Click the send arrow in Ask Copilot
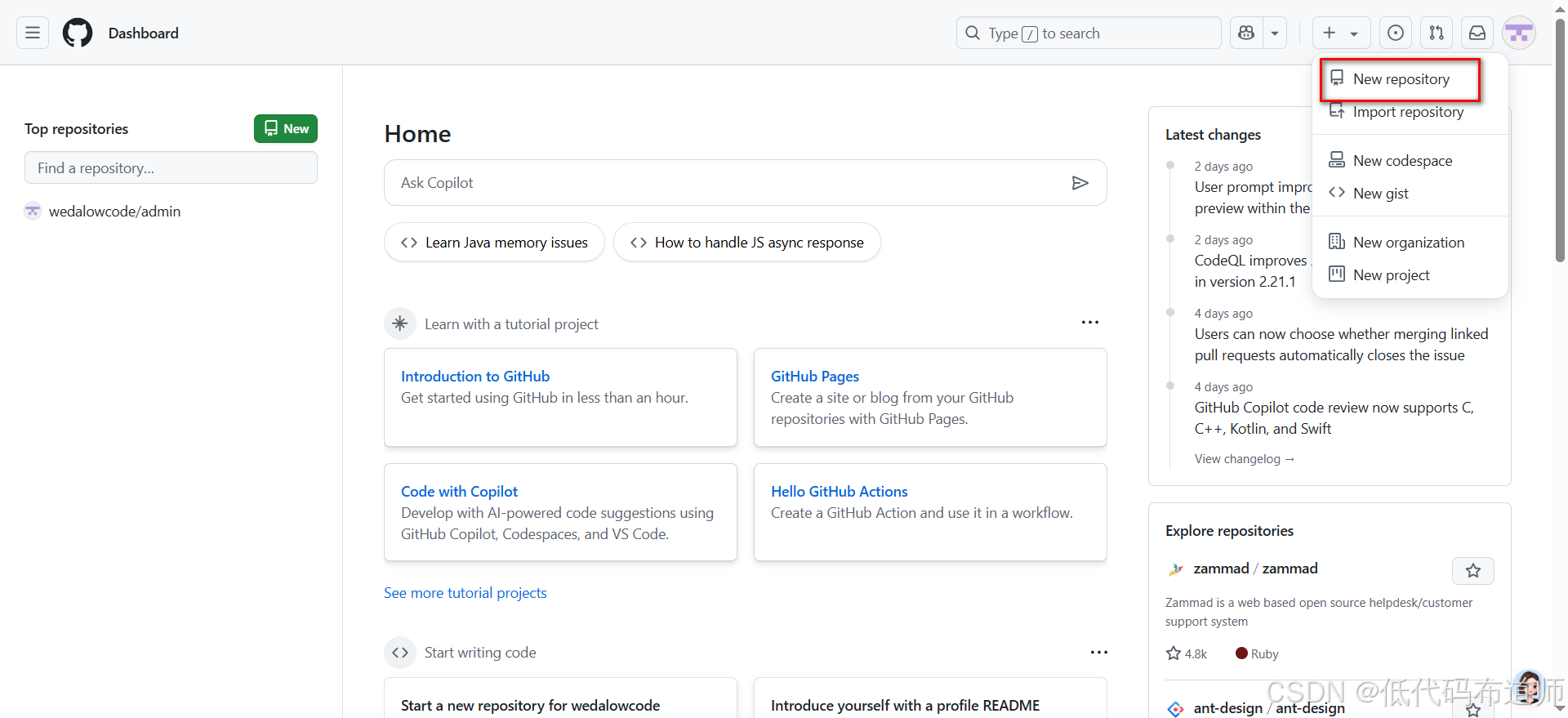Viewport: 1568px width, 718px height. [1080, 183]
